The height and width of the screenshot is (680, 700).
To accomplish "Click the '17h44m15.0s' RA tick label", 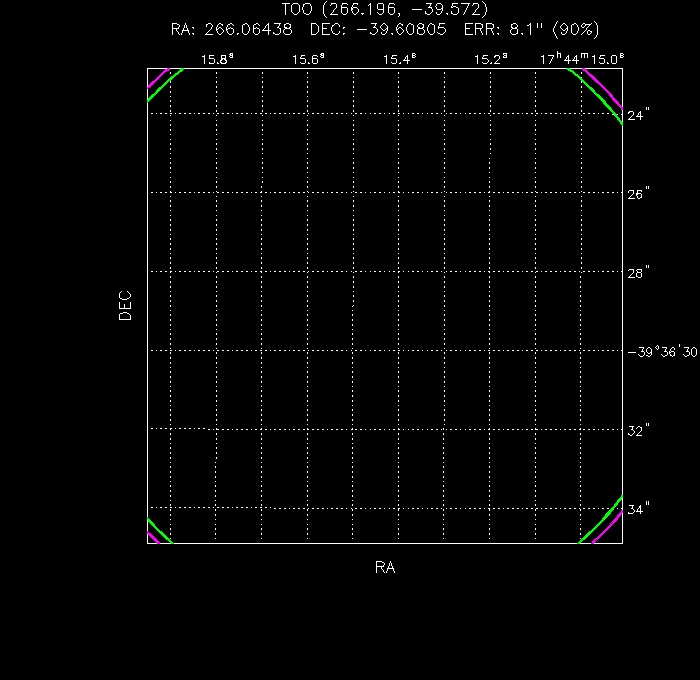I will click(x=582, y=59).
